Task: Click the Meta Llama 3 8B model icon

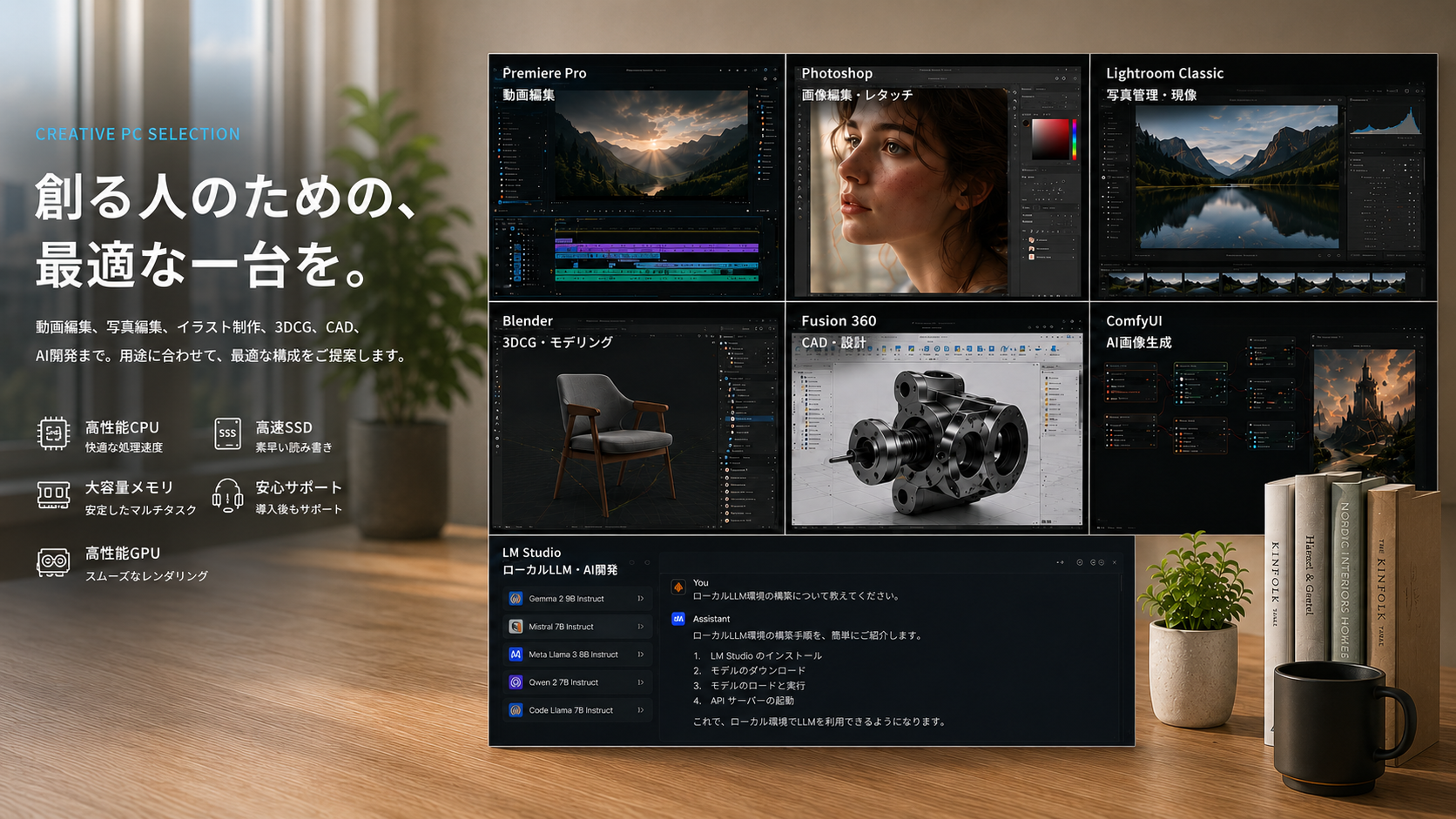Action: pyautogui.click(x=516, y=655)
